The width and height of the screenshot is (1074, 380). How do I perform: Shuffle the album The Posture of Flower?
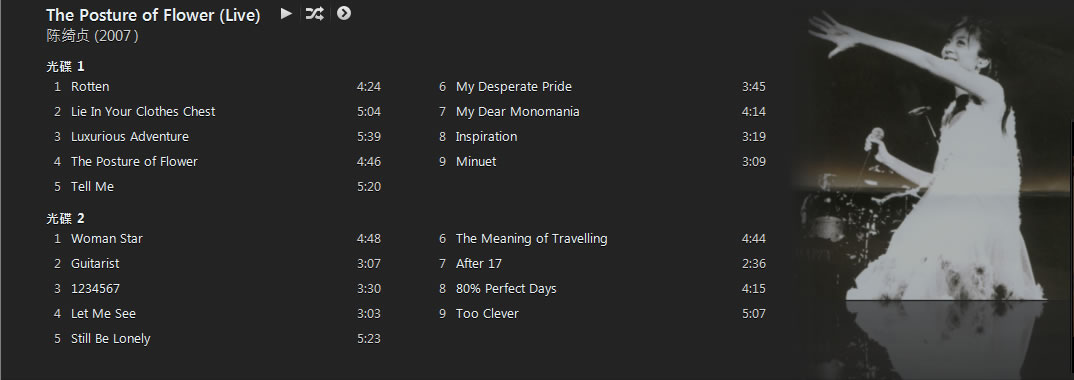pyautogui.click(x=314, y=14)
